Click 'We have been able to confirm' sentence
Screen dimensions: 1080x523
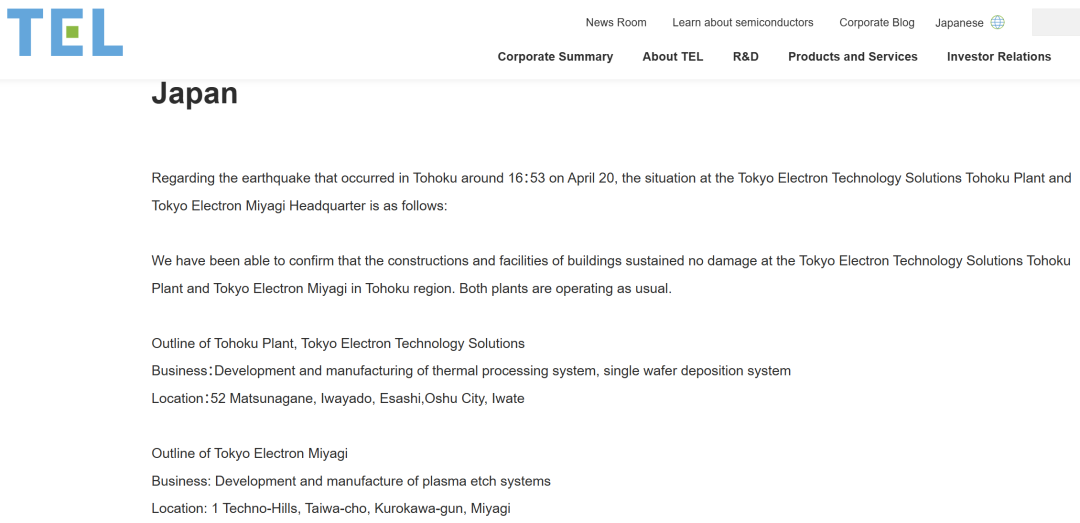click(611, 260)
